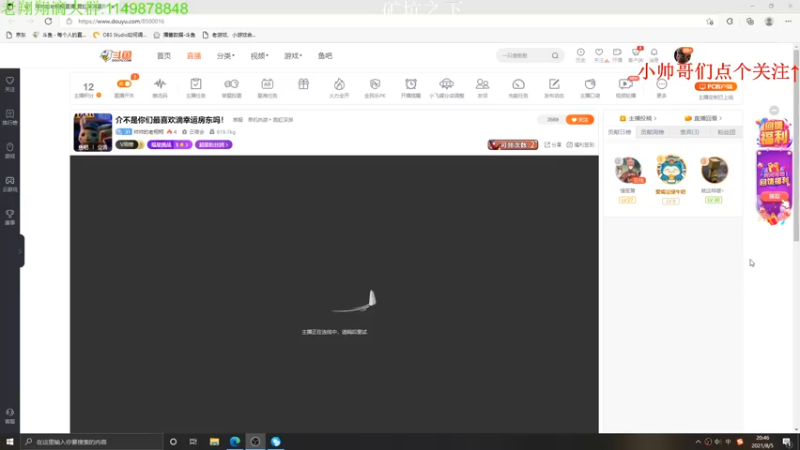
Task: Expand the 更多 three-dot more menu
Action: [x=662, y=84]
